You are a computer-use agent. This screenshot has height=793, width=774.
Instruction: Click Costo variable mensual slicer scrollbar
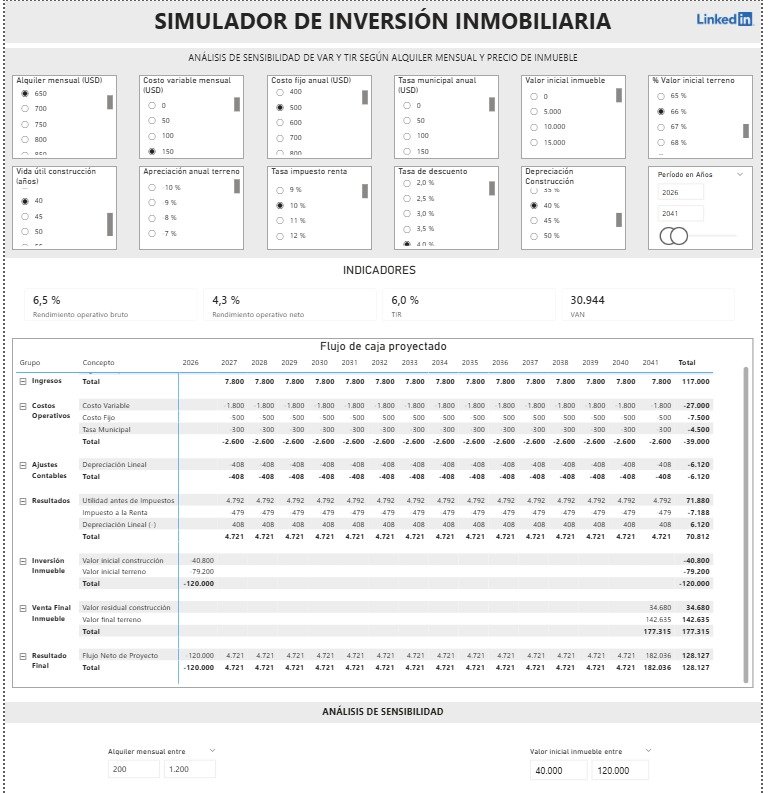(x=237, y=104)
